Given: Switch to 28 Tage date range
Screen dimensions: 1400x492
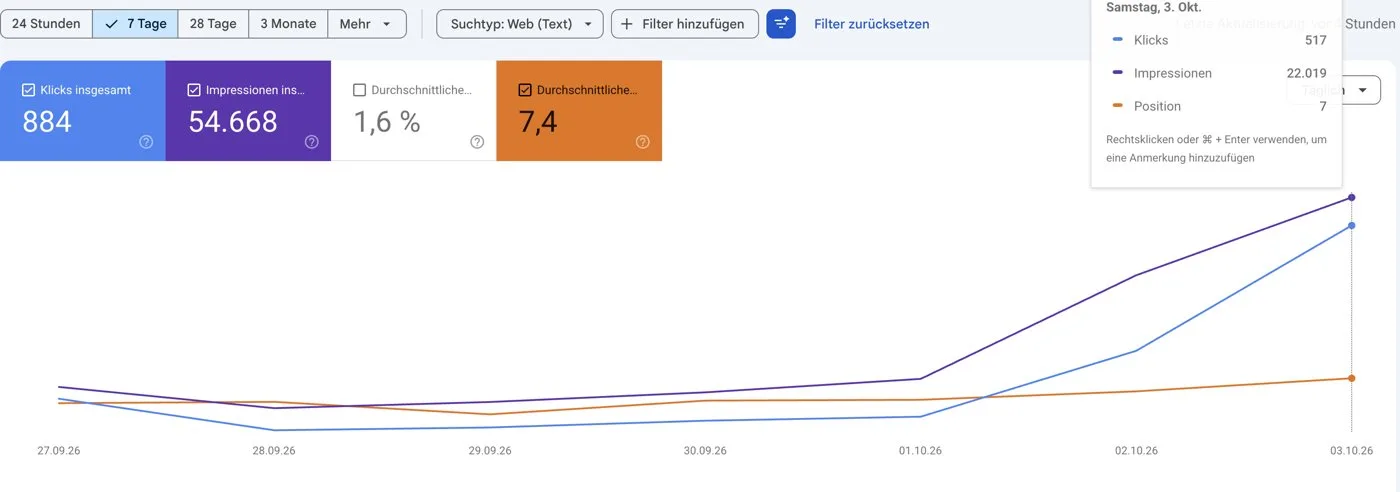Looking at the screenshot, I should (x=214, y=24).
